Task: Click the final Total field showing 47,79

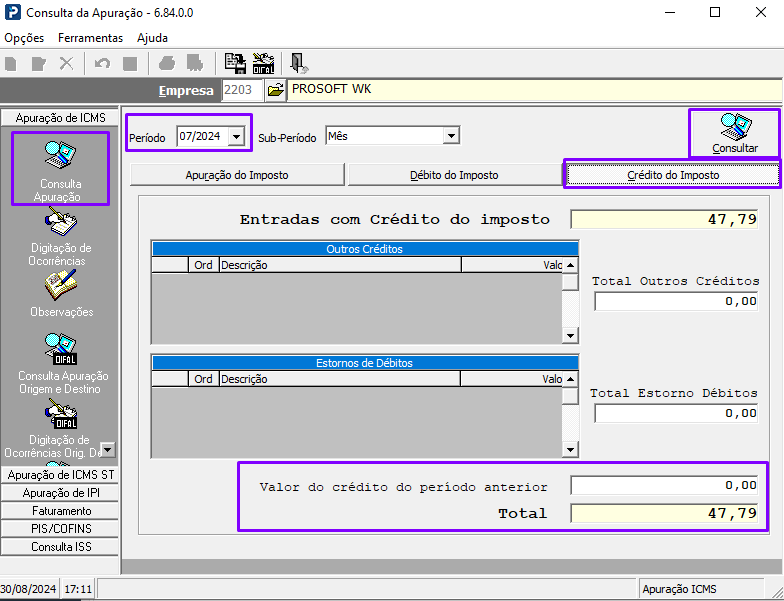Action: (x=664, y=514)
